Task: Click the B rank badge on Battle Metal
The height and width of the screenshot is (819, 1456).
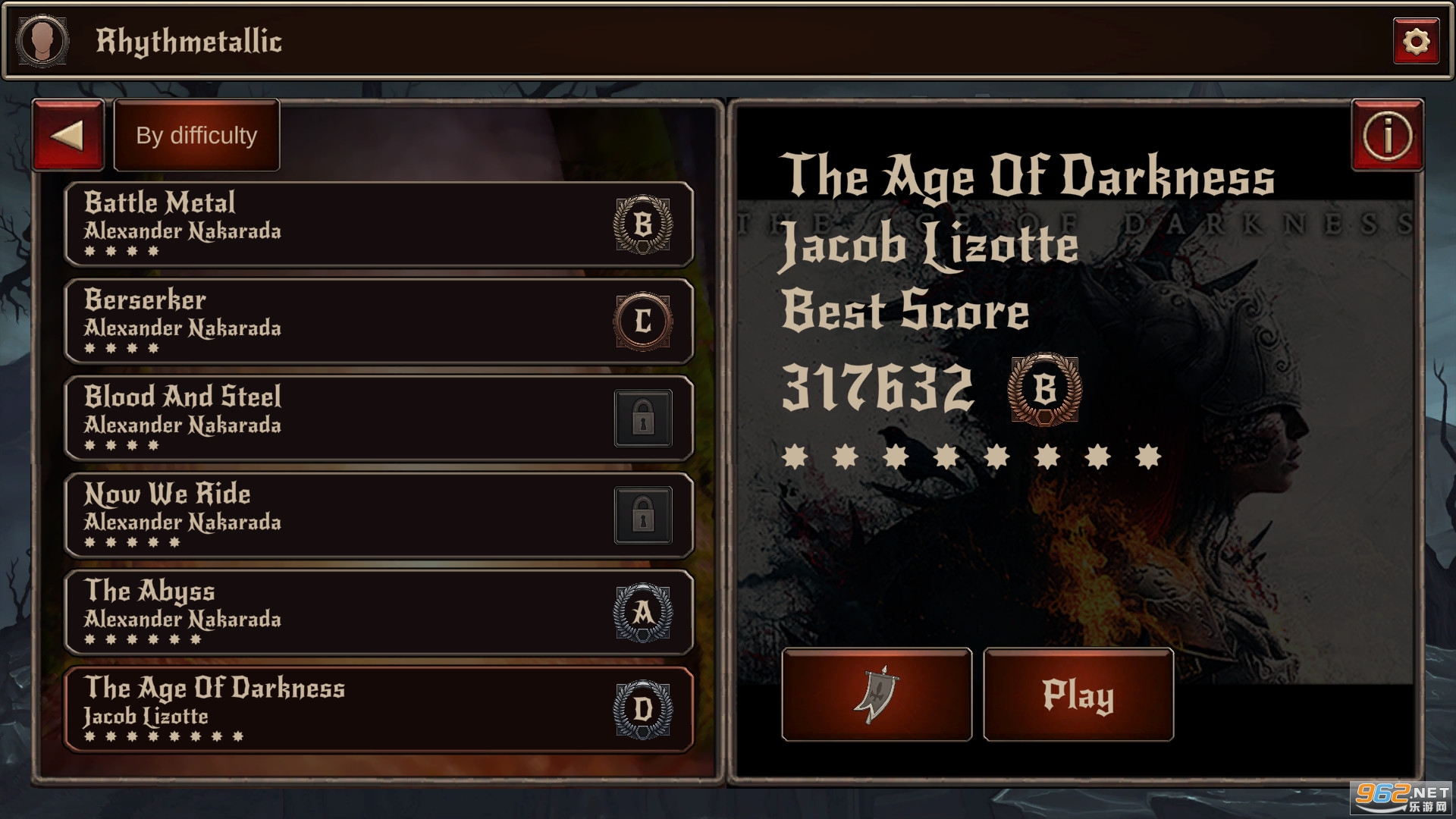Action: 642,224
